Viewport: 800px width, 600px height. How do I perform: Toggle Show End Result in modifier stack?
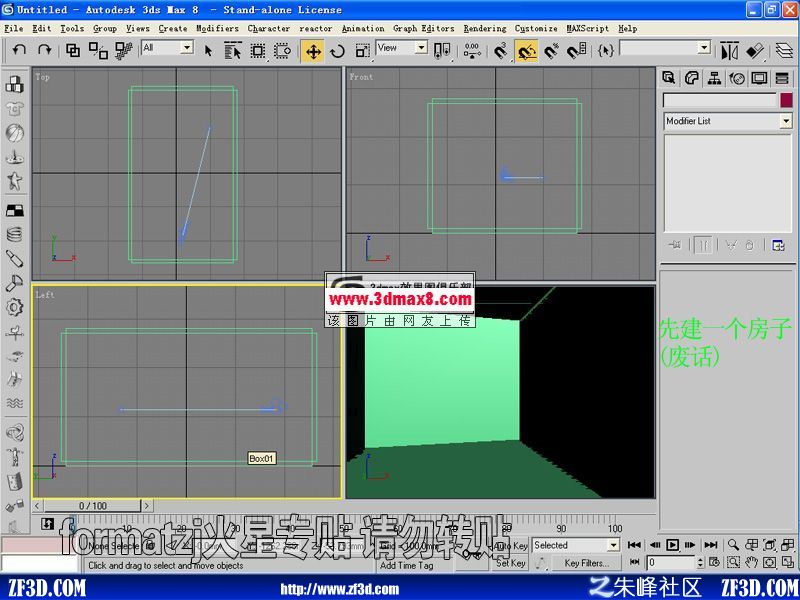click(703, 245)
